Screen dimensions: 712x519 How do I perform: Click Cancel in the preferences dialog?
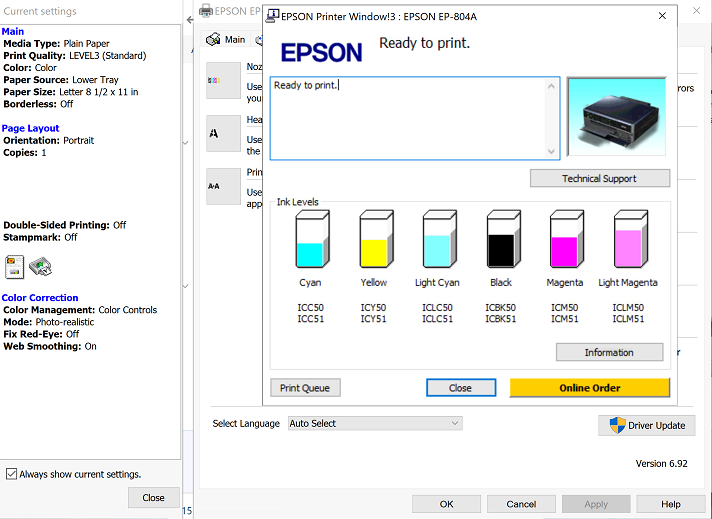click(x=521, y=504)
